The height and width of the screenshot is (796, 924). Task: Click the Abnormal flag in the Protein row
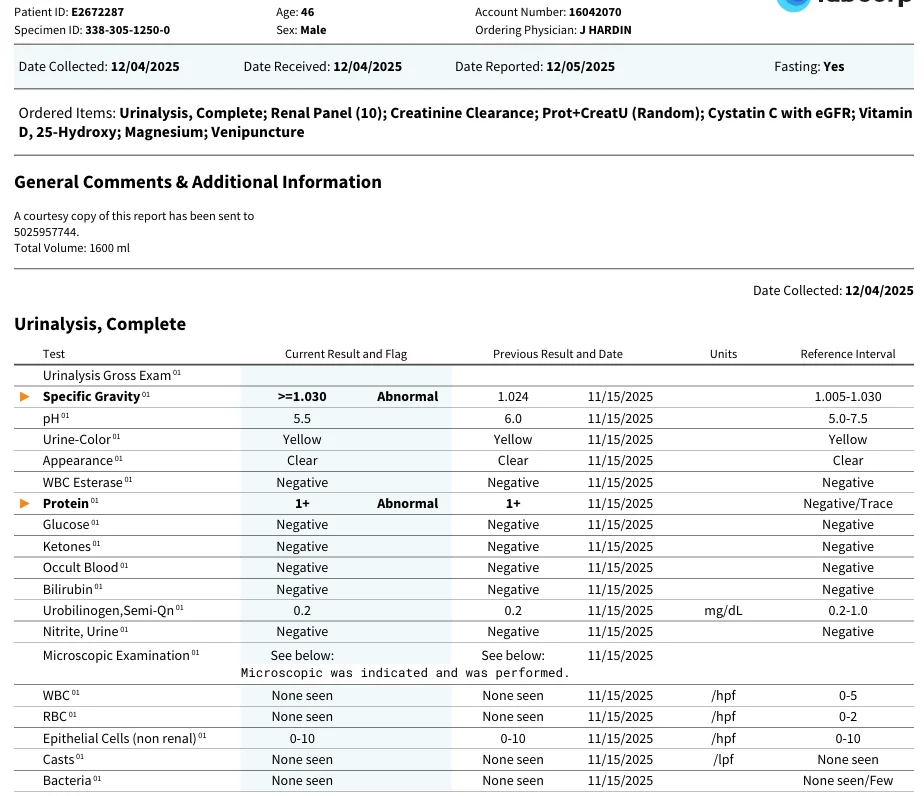point(408,503)
